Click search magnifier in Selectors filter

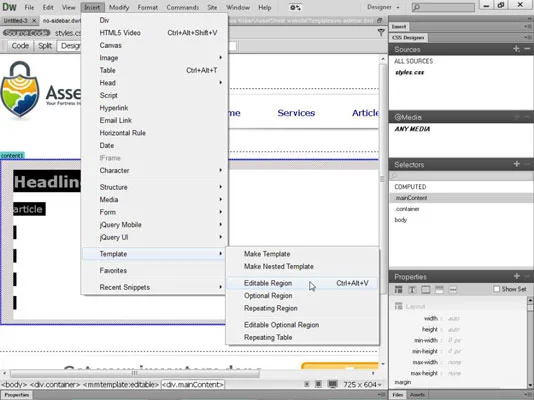pyautogui.click(x=394, y=176)
